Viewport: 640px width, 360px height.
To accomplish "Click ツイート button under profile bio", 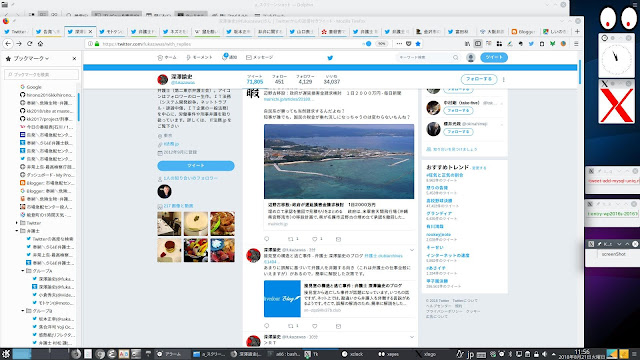I will 196,166.
